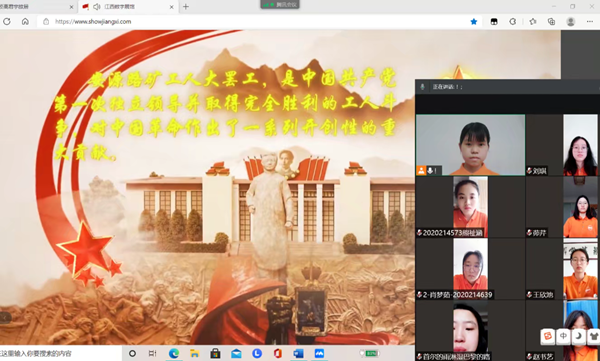Refresh the page with the reload icon

7,22
